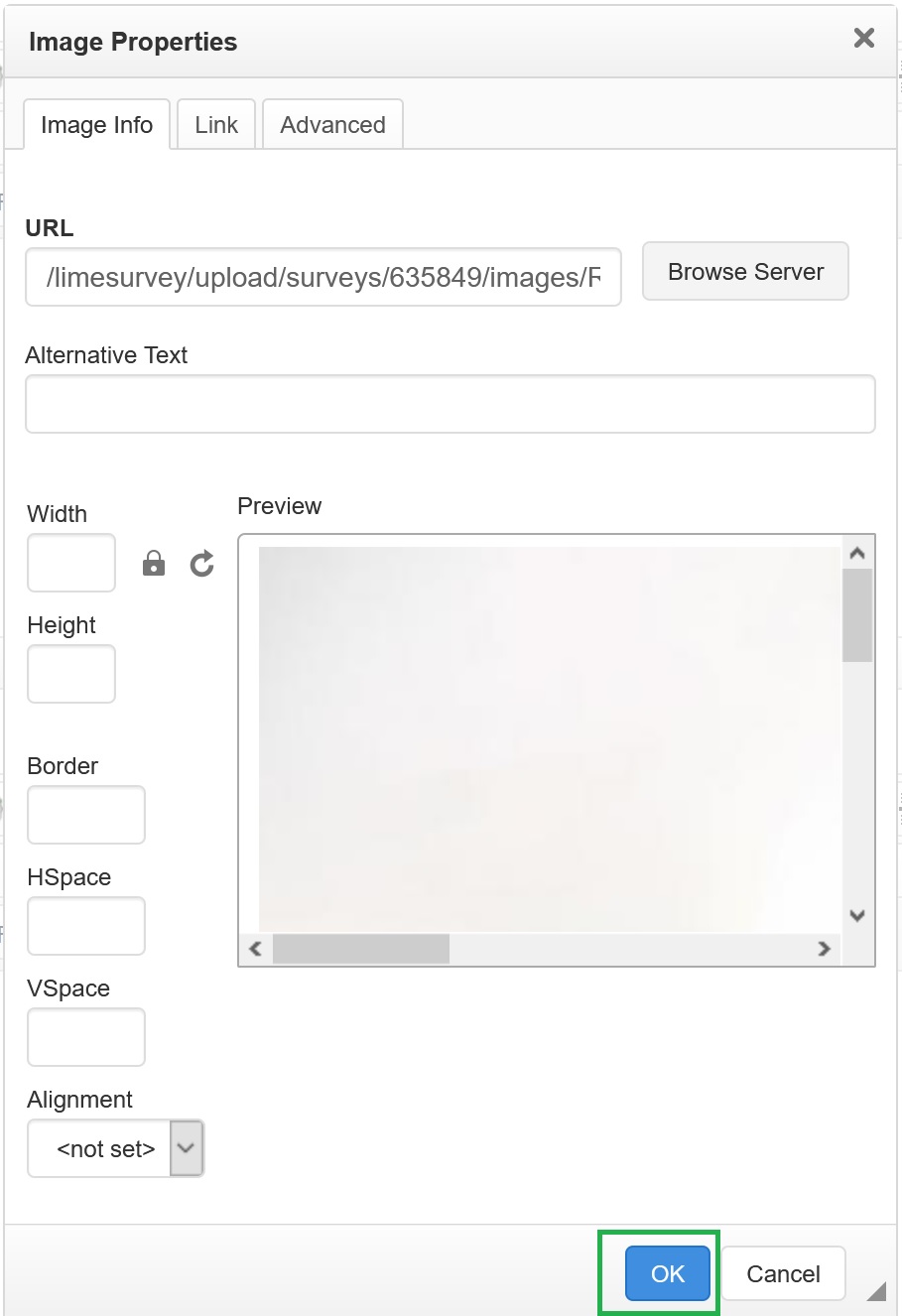The image size is (902, 1316).
Task: Close the Image Properties dialog with X
Action: click(x=864, y=38)
